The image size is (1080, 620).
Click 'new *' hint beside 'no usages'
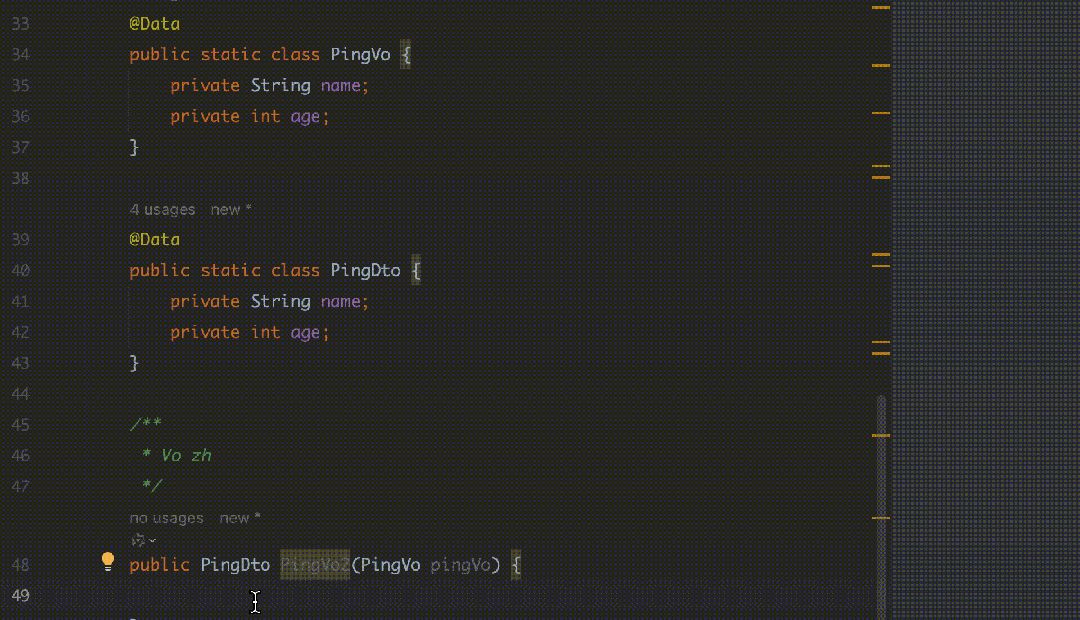tap(240, 518)
